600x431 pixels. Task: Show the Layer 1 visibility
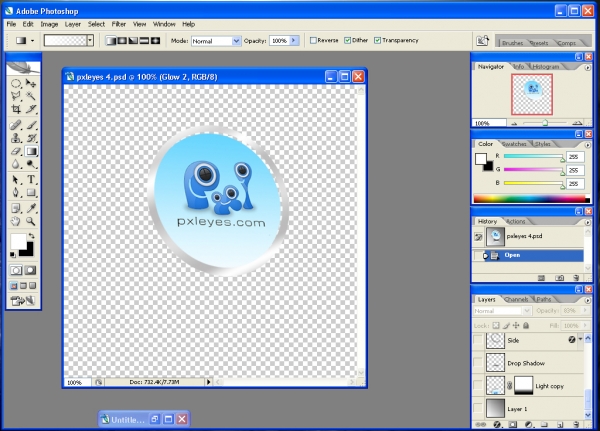coord(478,408)
